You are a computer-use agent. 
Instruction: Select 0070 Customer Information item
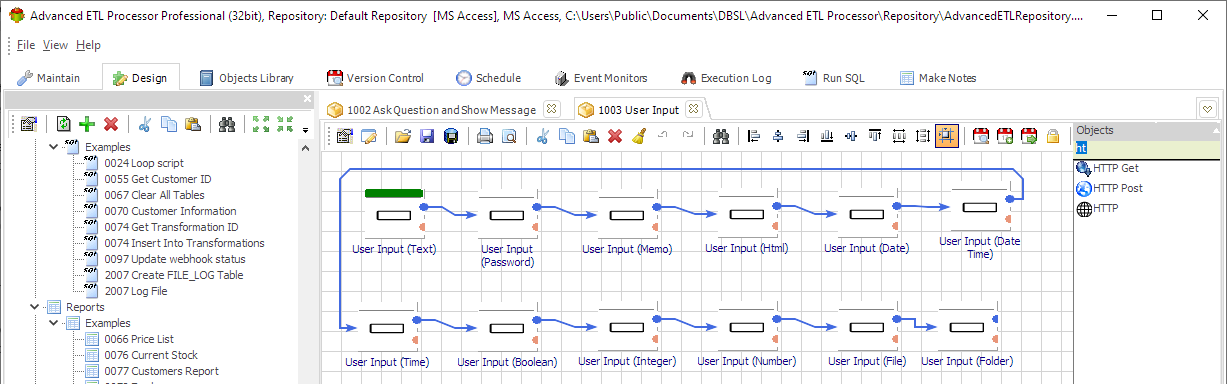(170, 211)
